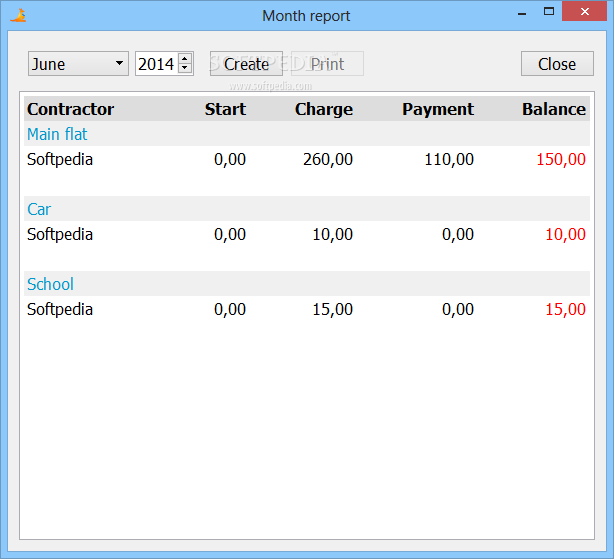This screenshot has width=614, height=559.
Task: Click the 0,00 start value for Main flat
Action: point(230,159)
